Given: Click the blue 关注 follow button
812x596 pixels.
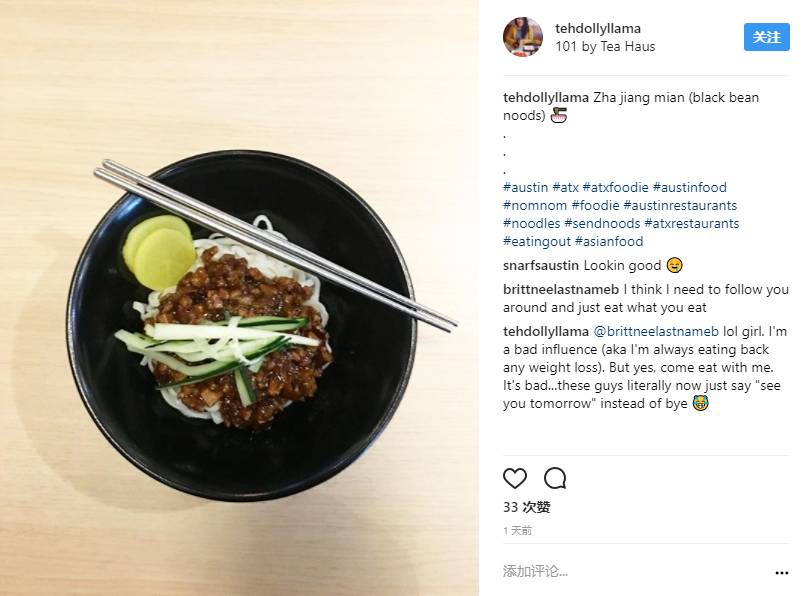Looking at the screenshot, I should pos(766,37).
